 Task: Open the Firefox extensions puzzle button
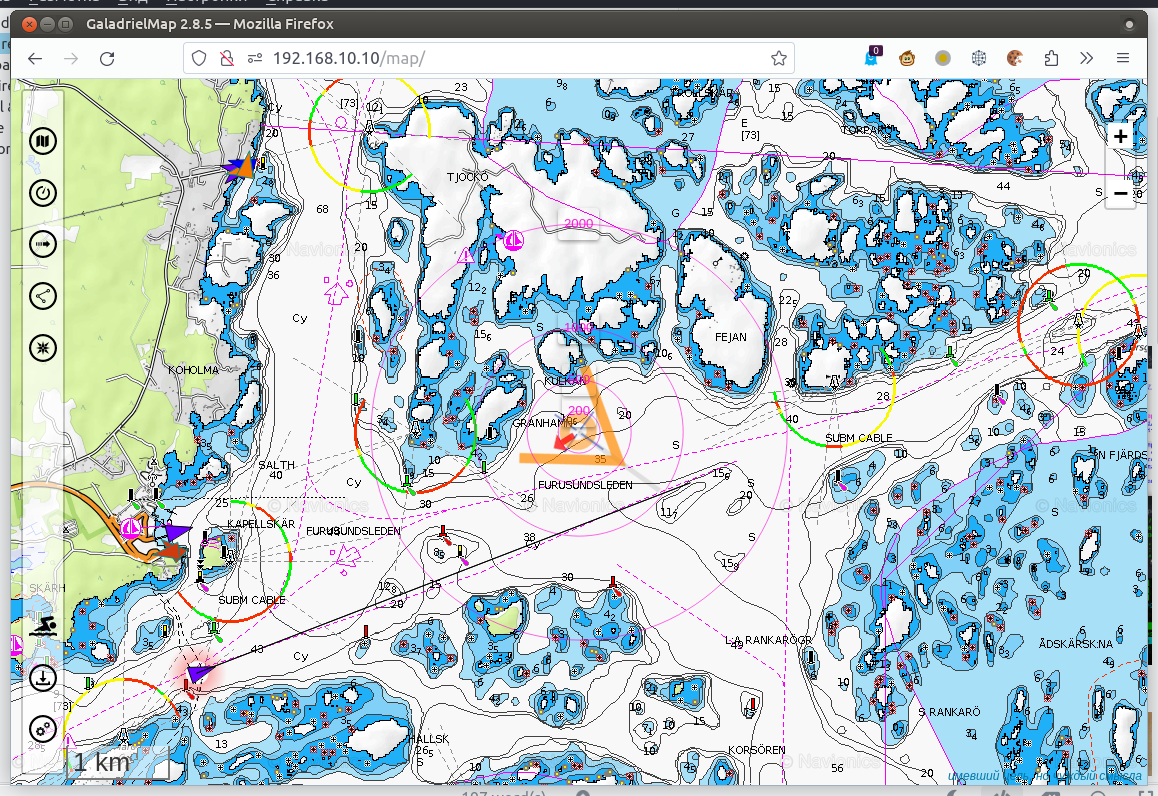[1051, 58]
